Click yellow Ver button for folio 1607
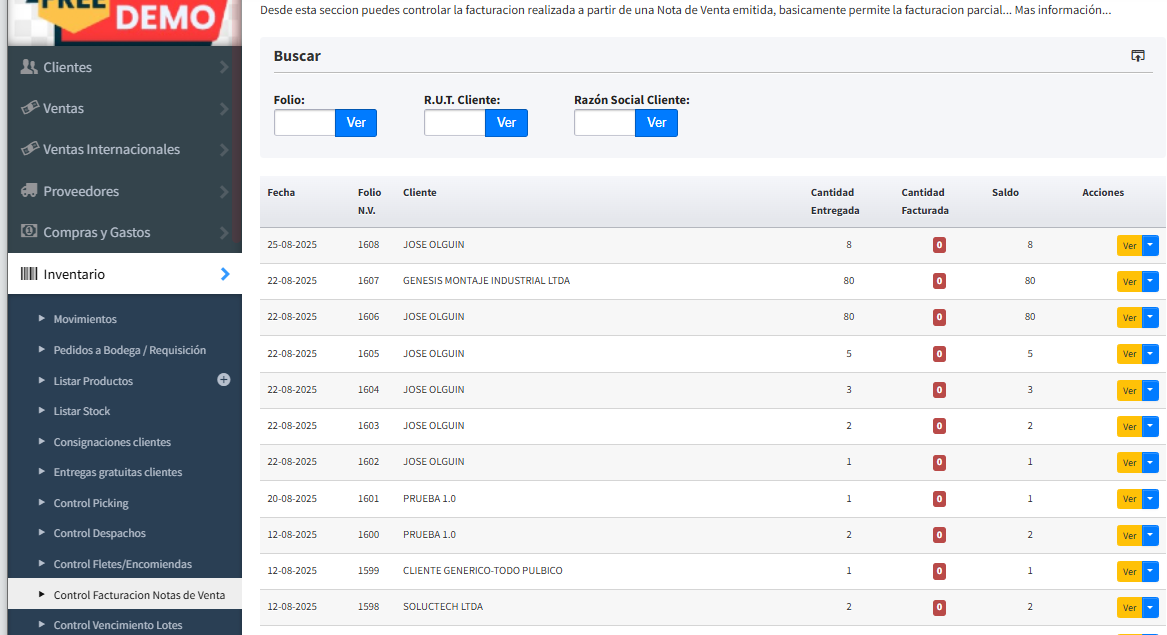This screenshot has width=1167, height=635. 1130,281
